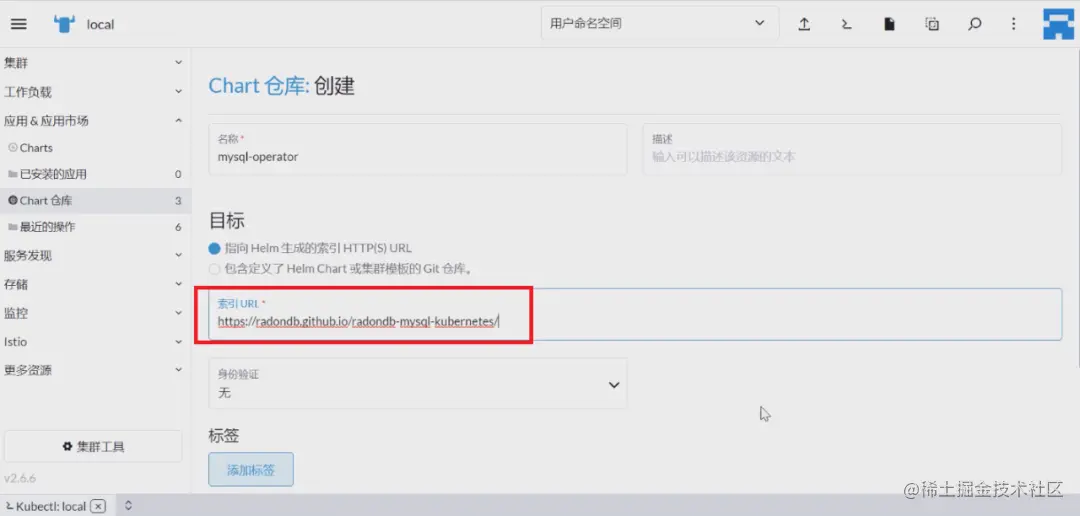Open the kubectl shell icon

[x=847, y=24]
